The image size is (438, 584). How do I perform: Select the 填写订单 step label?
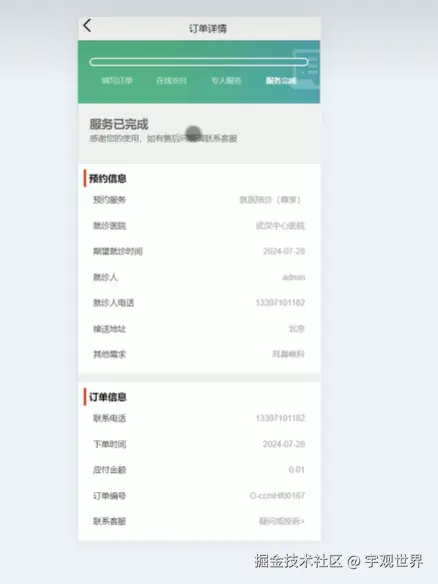[117, 80]
